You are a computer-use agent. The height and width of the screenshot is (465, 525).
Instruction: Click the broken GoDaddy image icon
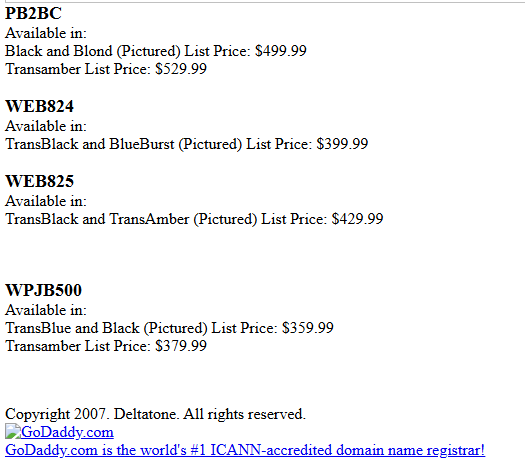click(x=13, y=431)
